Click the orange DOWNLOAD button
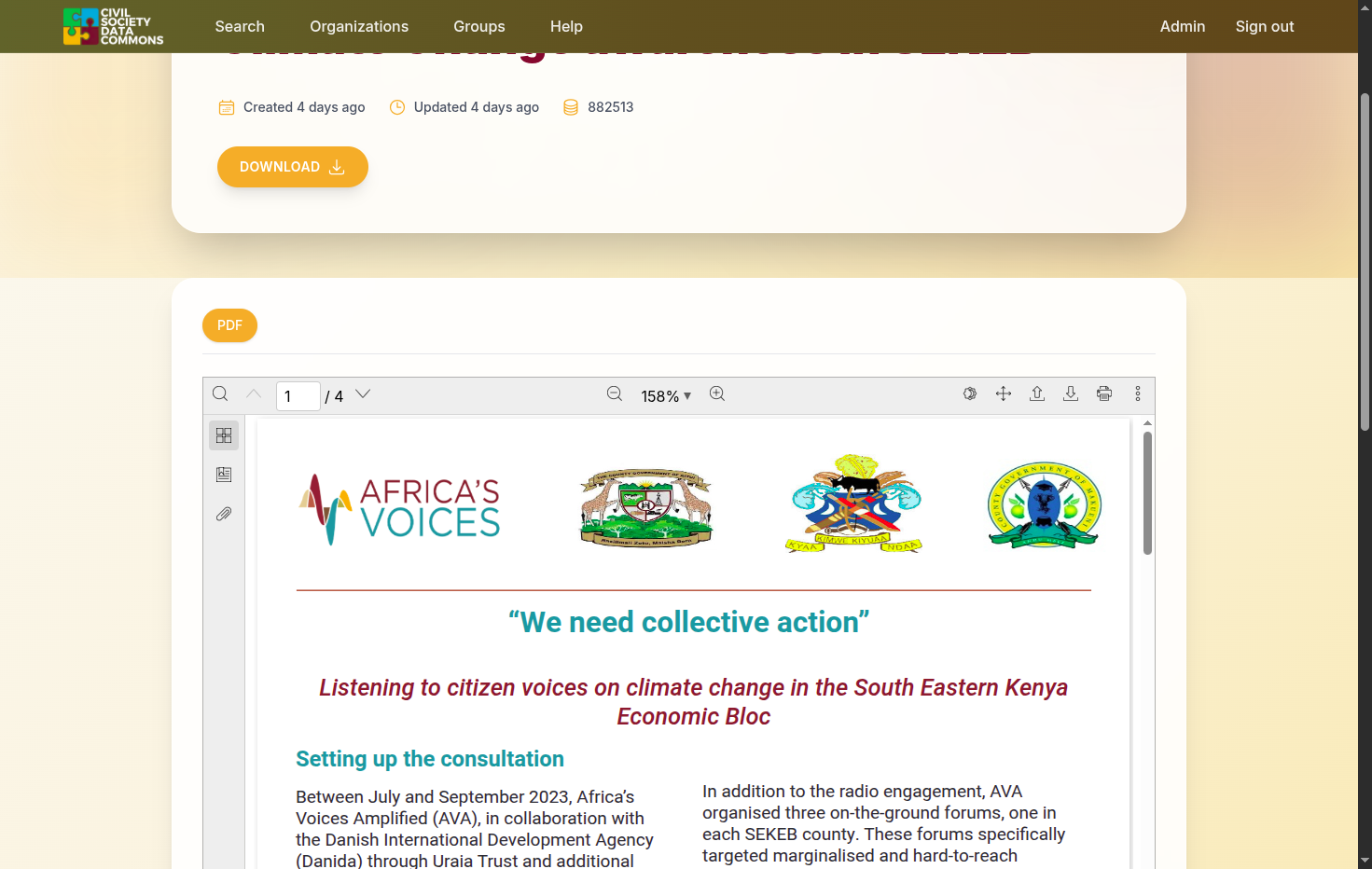 (293, 167)
